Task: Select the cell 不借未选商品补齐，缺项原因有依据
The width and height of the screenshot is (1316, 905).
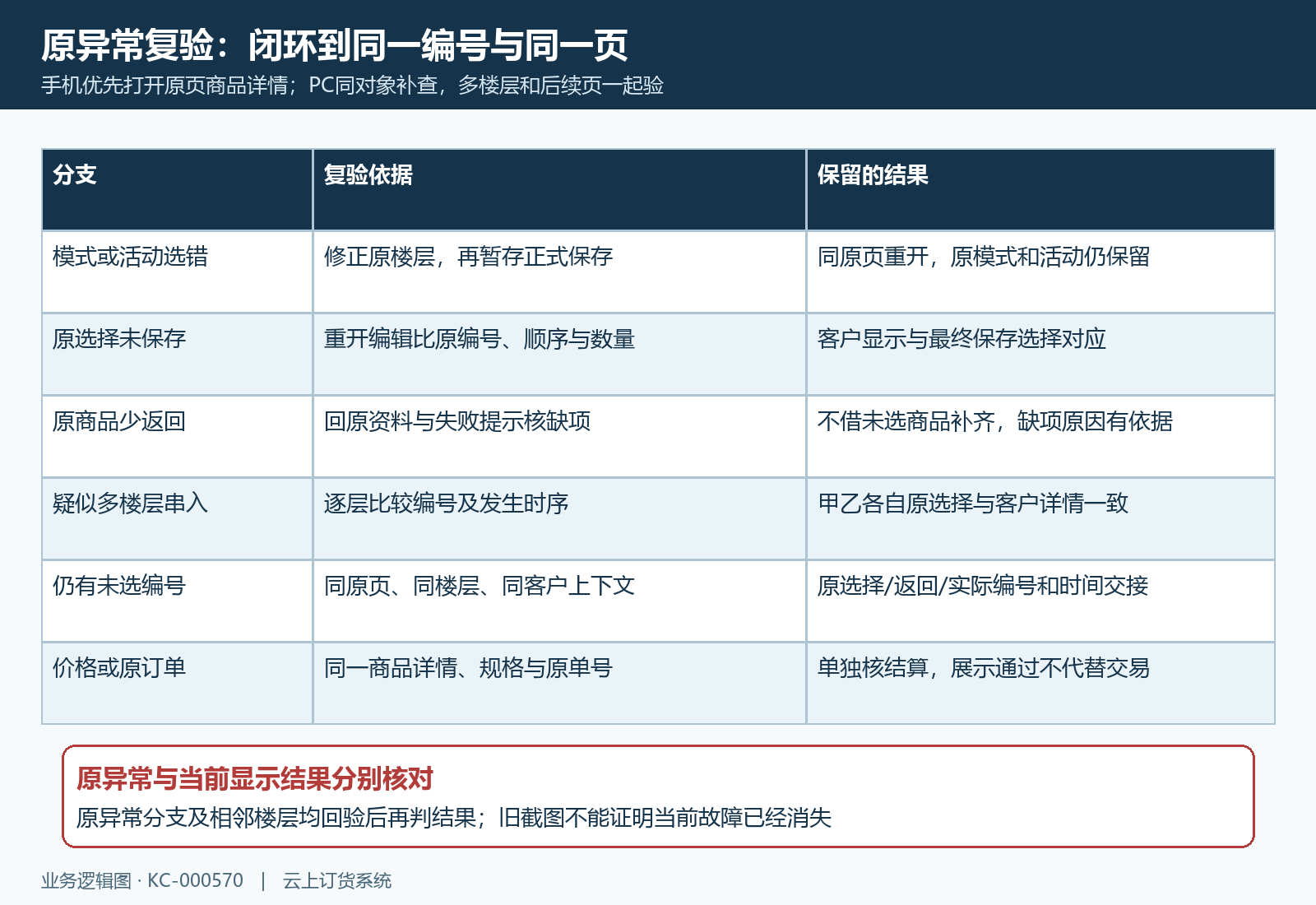Action: click(x=1040, y=437)
